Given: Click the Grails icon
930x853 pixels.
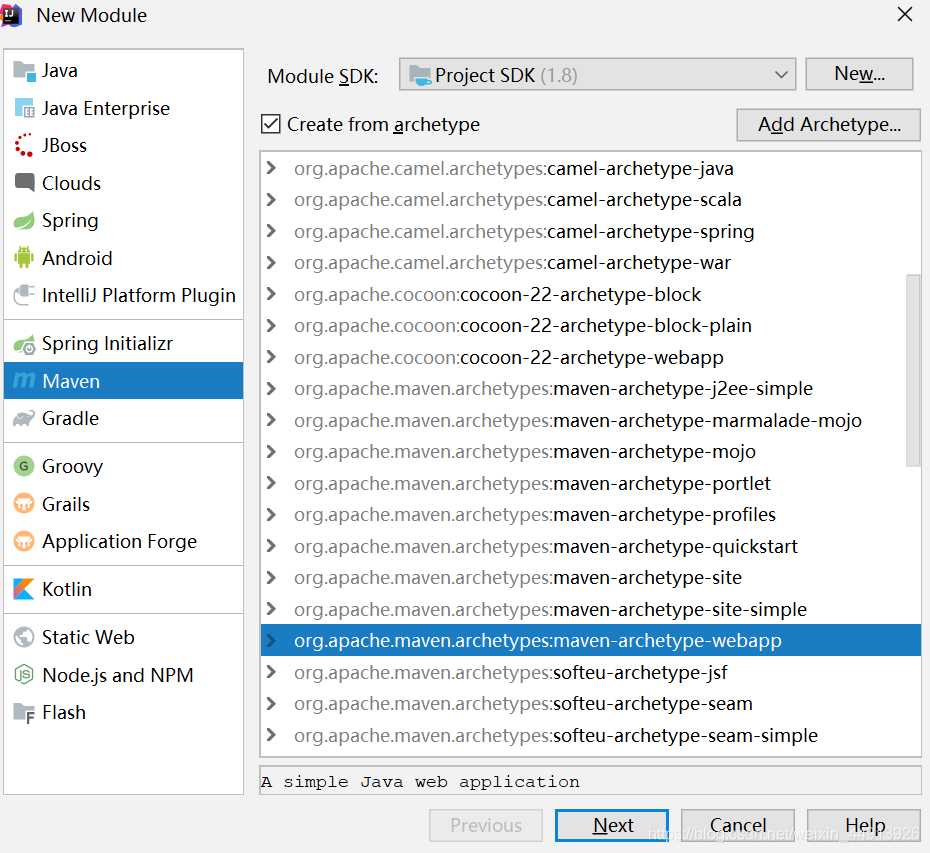Looking at the screenshot, I should [x=24, y=505].
